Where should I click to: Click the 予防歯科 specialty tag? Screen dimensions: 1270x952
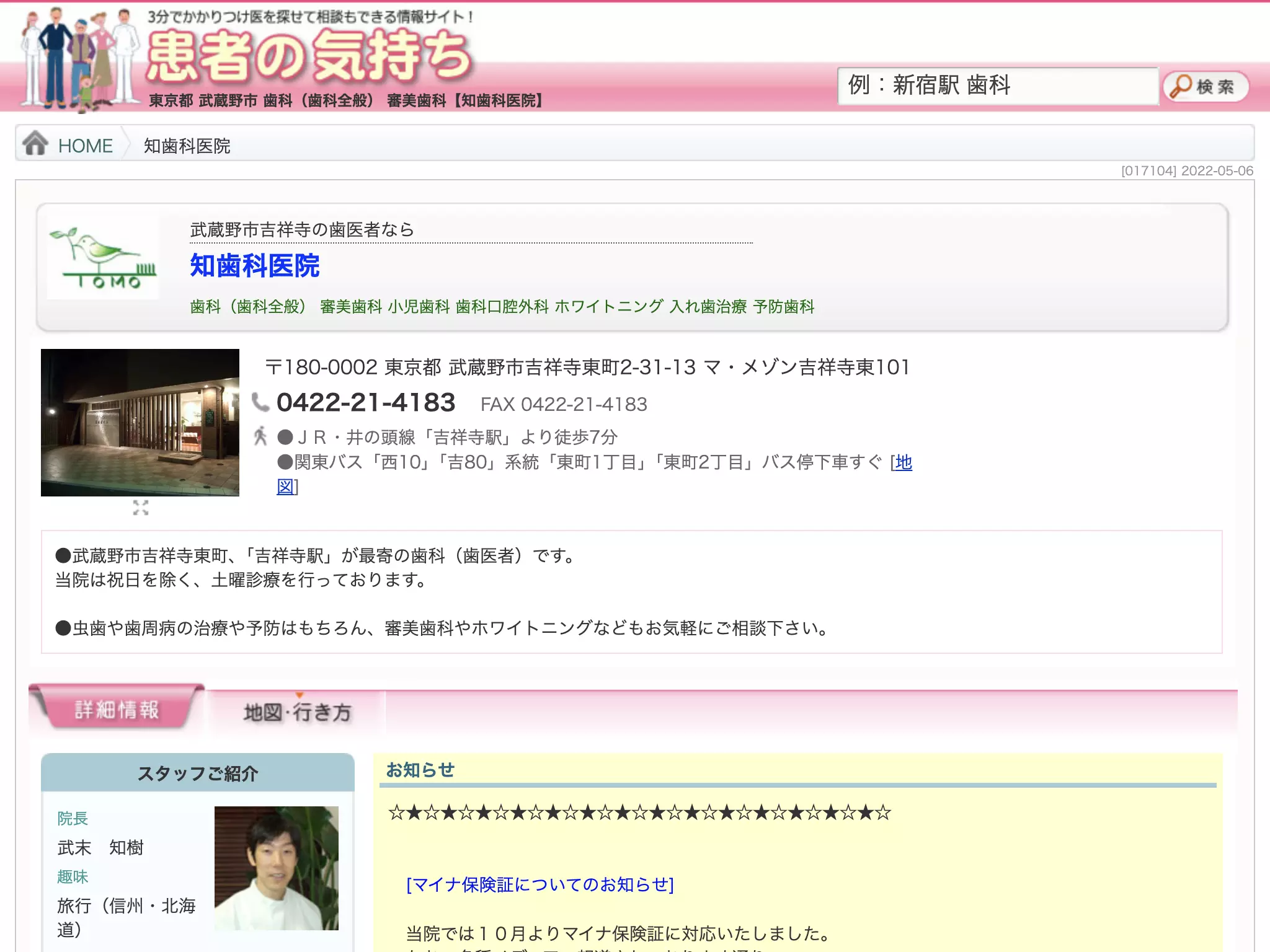click(x=784, y=306)
